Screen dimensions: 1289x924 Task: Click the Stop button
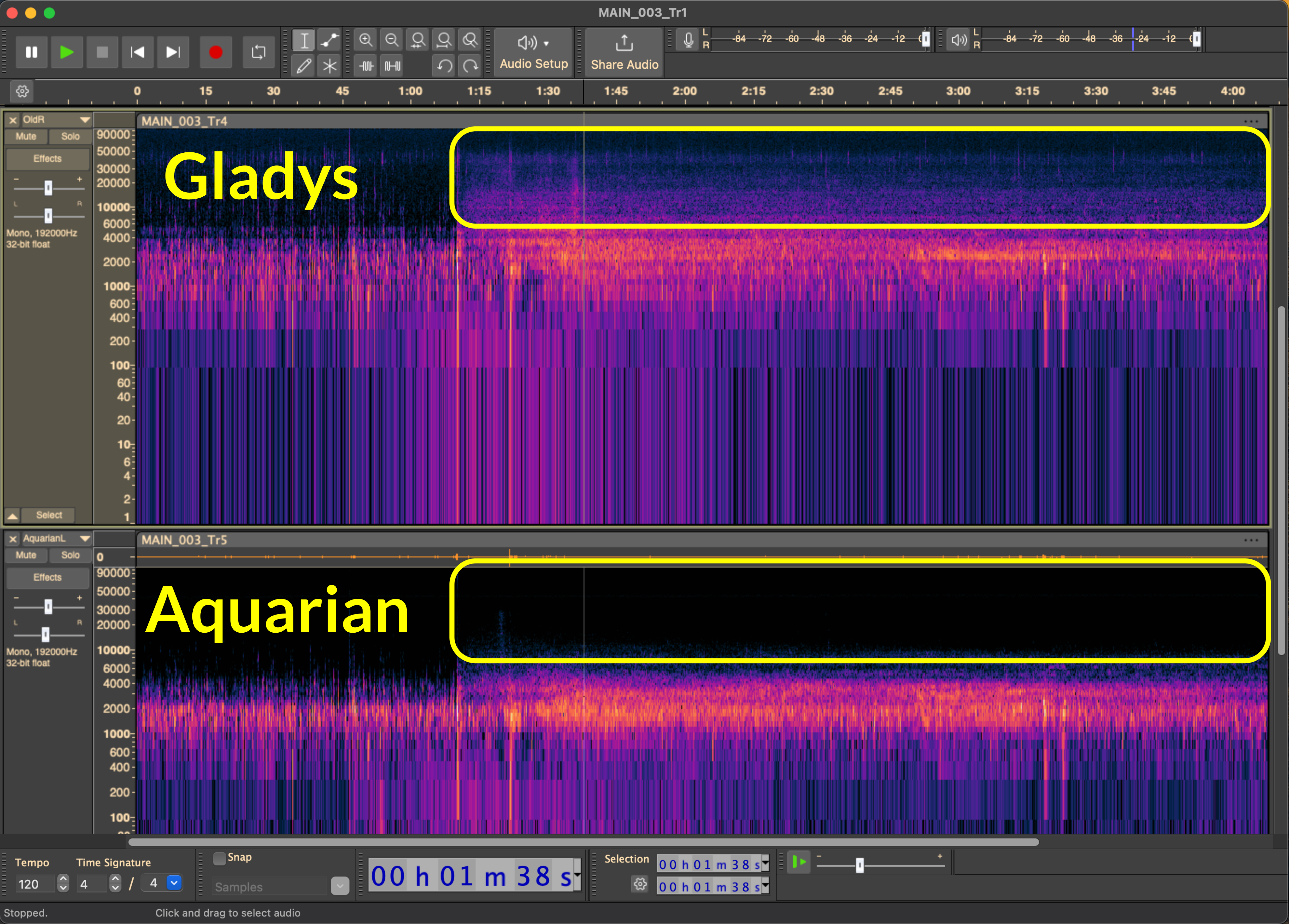coord(102,52)
